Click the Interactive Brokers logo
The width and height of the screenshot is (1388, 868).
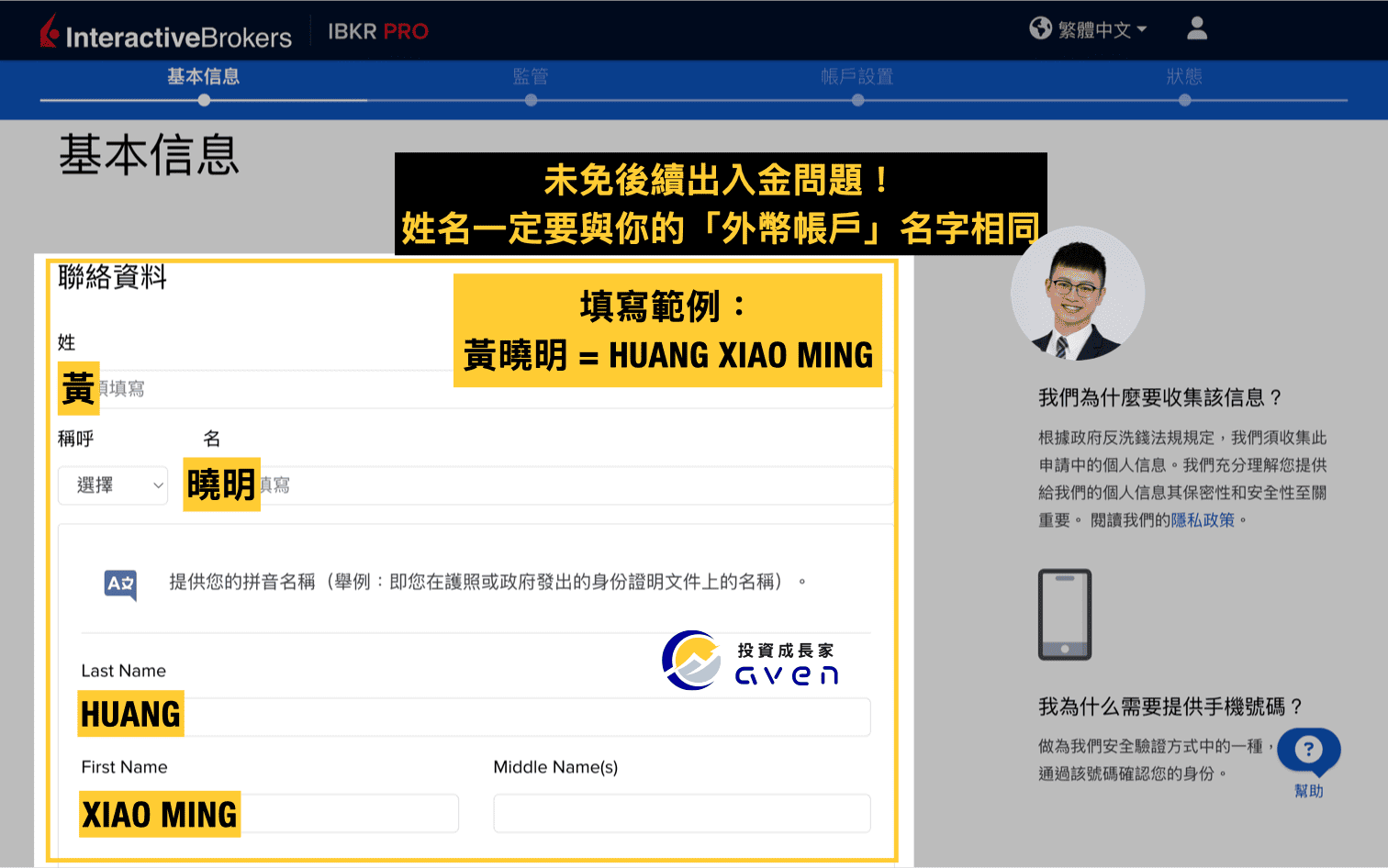(166, 33)
